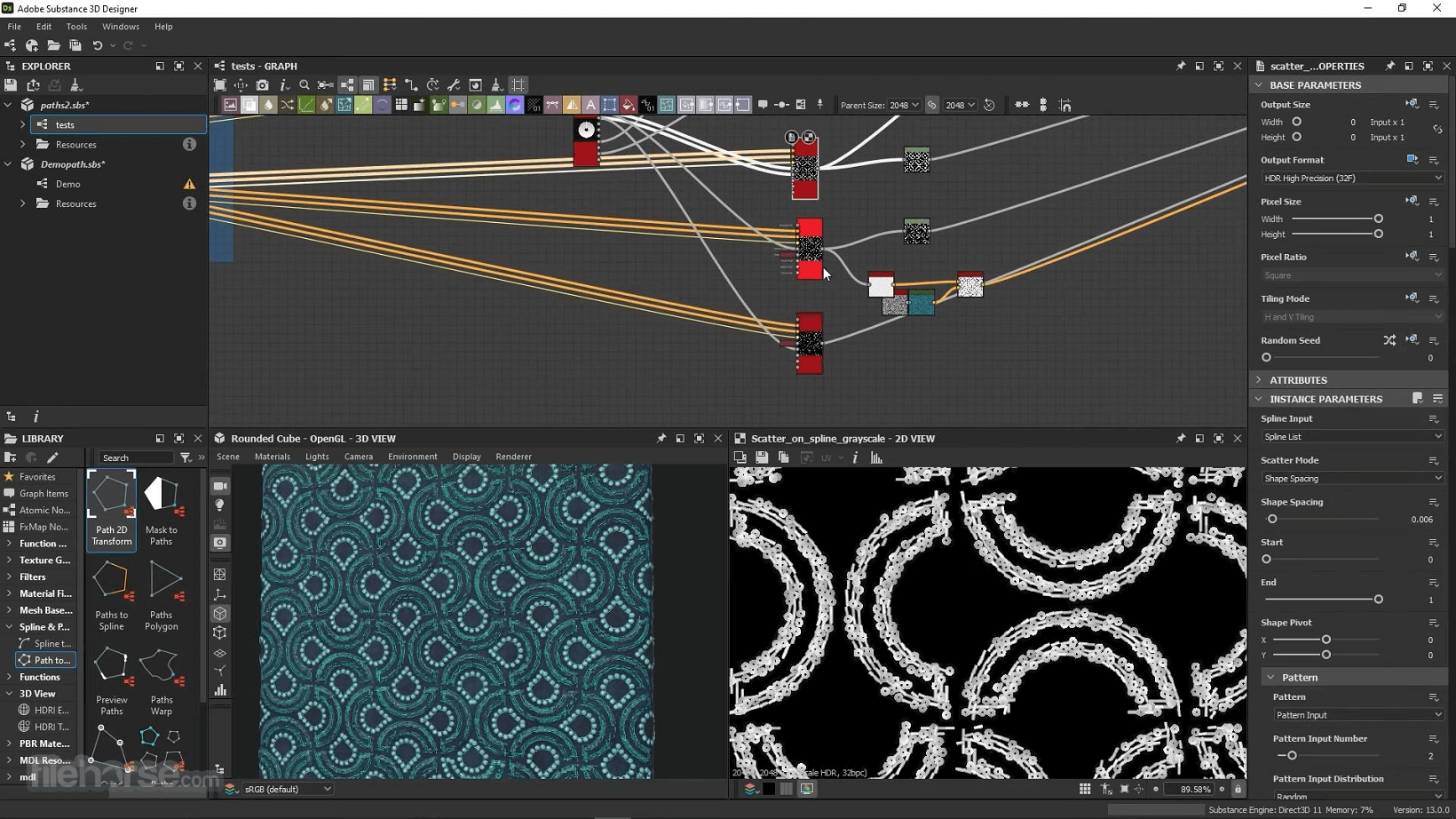This screenshot has width=1456, height=819.
Task: Add a comment to the graph
Action: 763,105
